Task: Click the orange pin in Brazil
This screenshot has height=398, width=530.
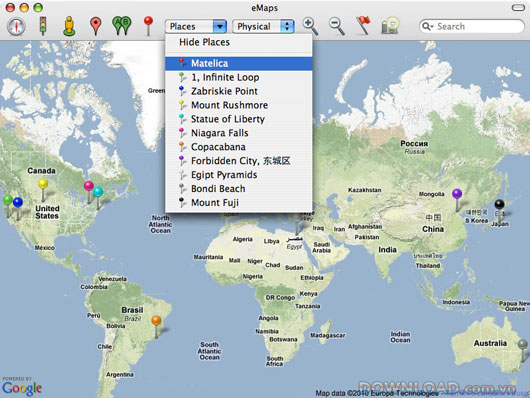Action: (x=156, y=326)
